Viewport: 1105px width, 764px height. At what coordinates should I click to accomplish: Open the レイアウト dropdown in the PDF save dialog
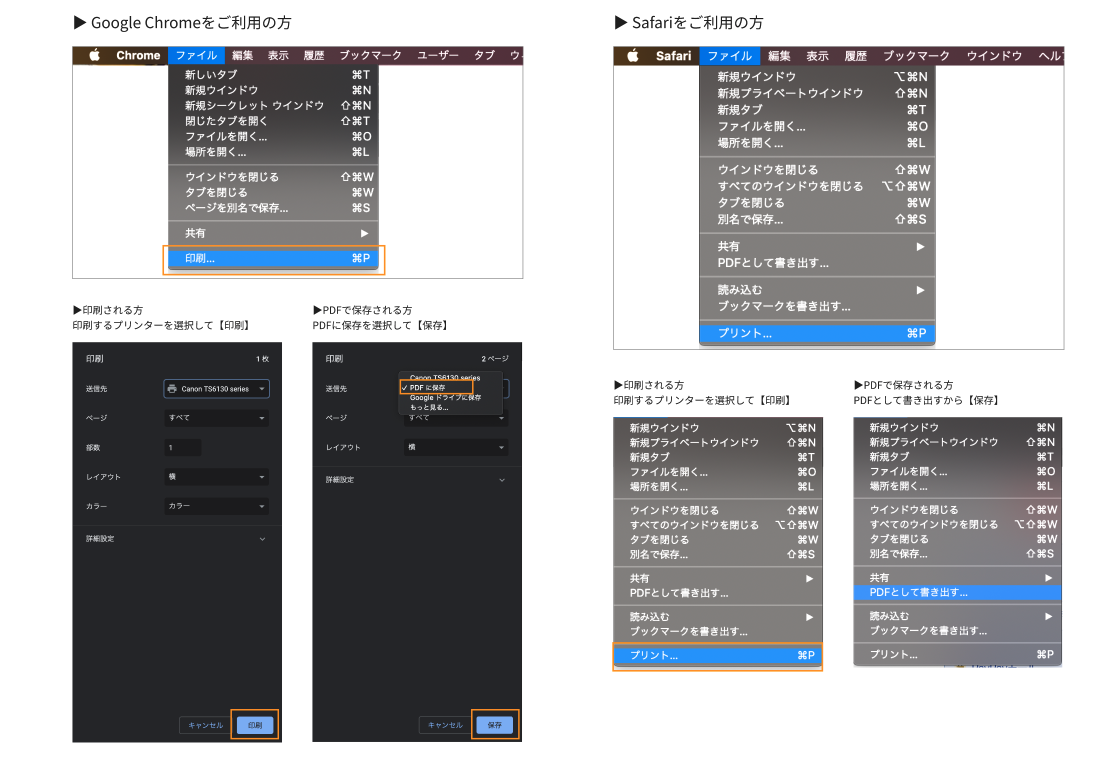click(x=456, y=448)
